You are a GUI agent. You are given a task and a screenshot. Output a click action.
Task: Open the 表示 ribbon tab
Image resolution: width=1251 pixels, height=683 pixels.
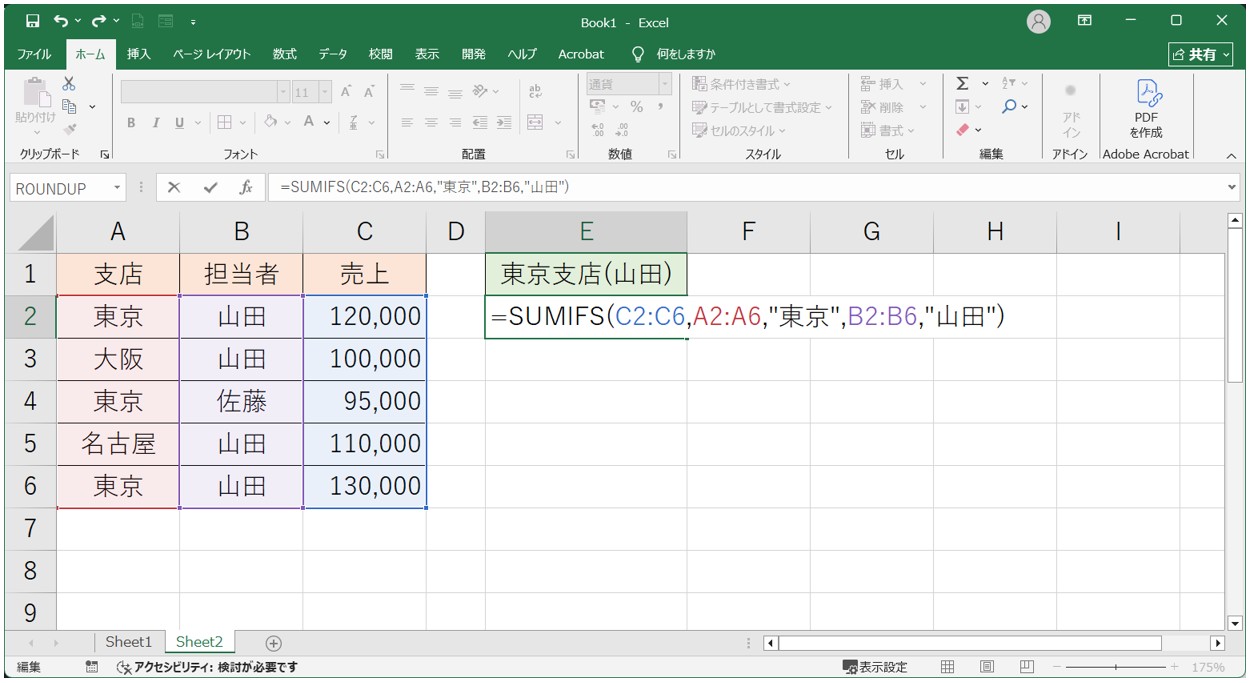427,54
